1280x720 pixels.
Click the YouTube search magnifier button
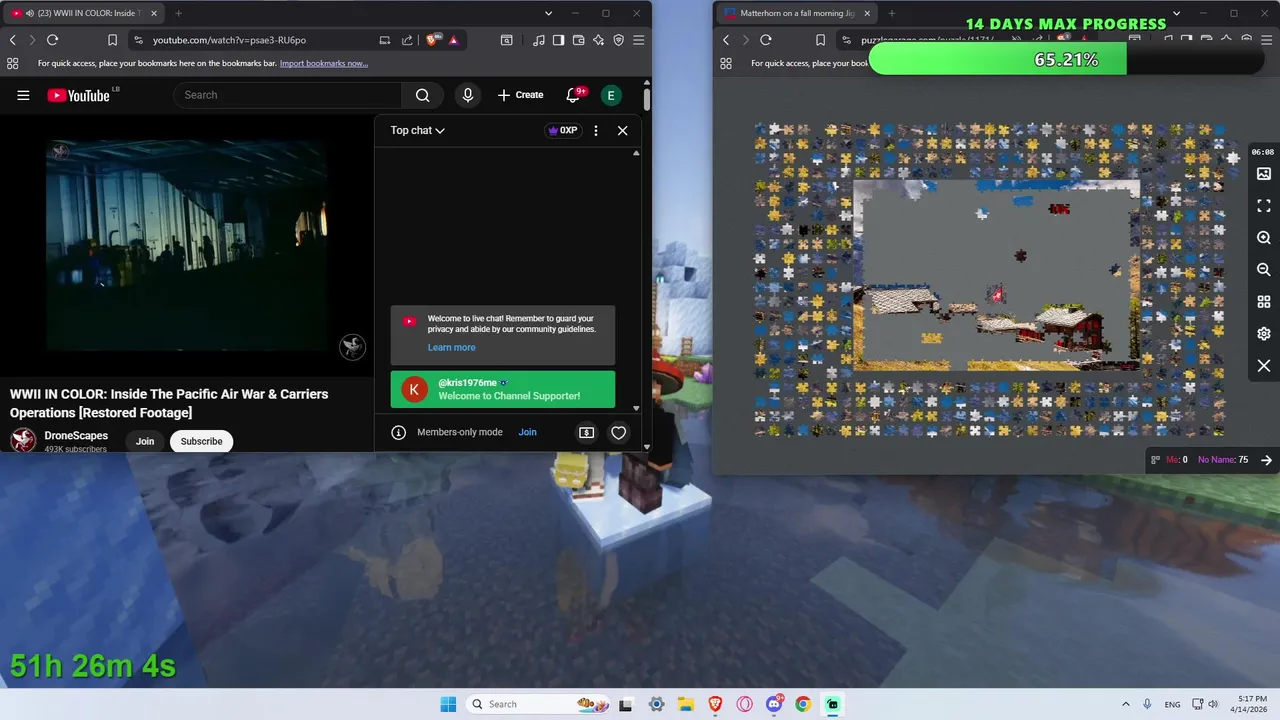(422, 95)
